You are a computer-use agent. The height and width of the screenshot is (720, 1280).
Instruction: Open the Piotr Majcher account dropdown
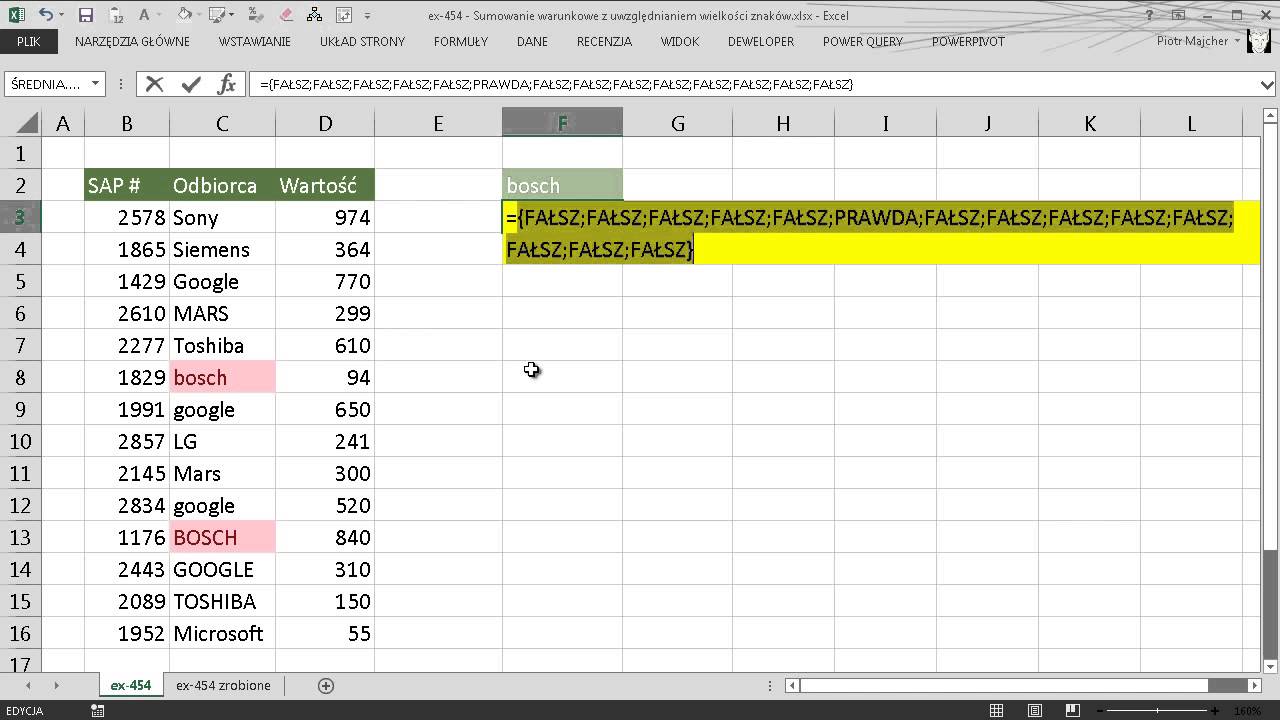(1237, 42)
